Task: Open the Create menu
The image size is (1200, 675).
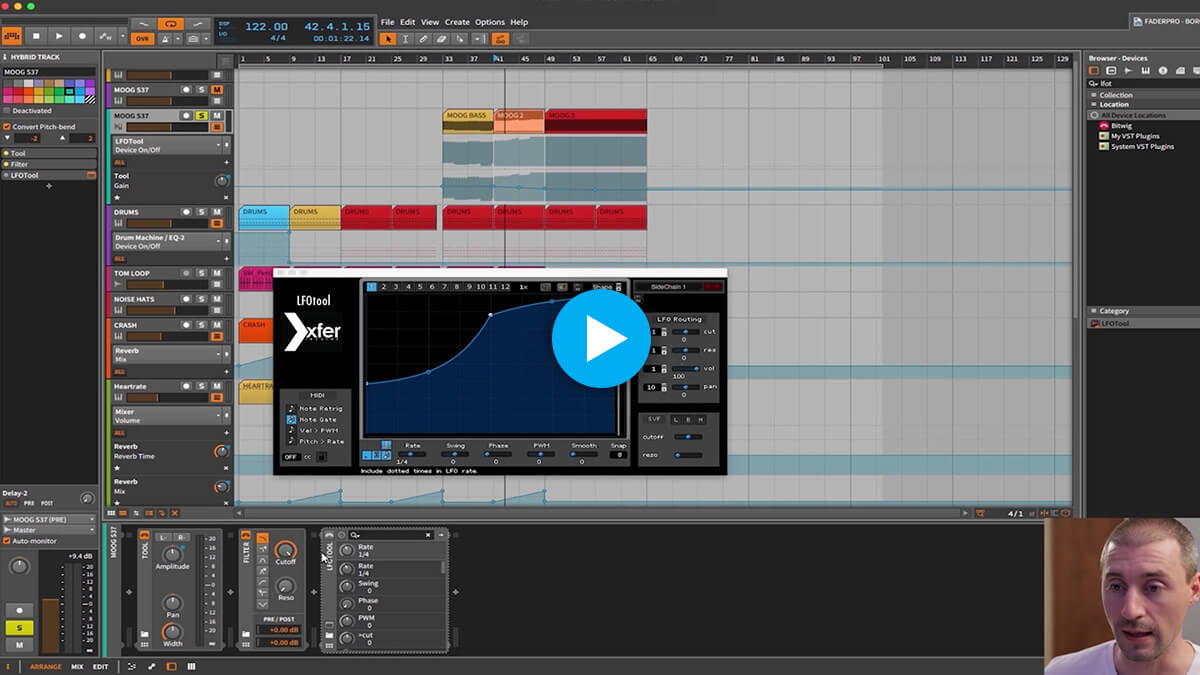Action: 457,22
